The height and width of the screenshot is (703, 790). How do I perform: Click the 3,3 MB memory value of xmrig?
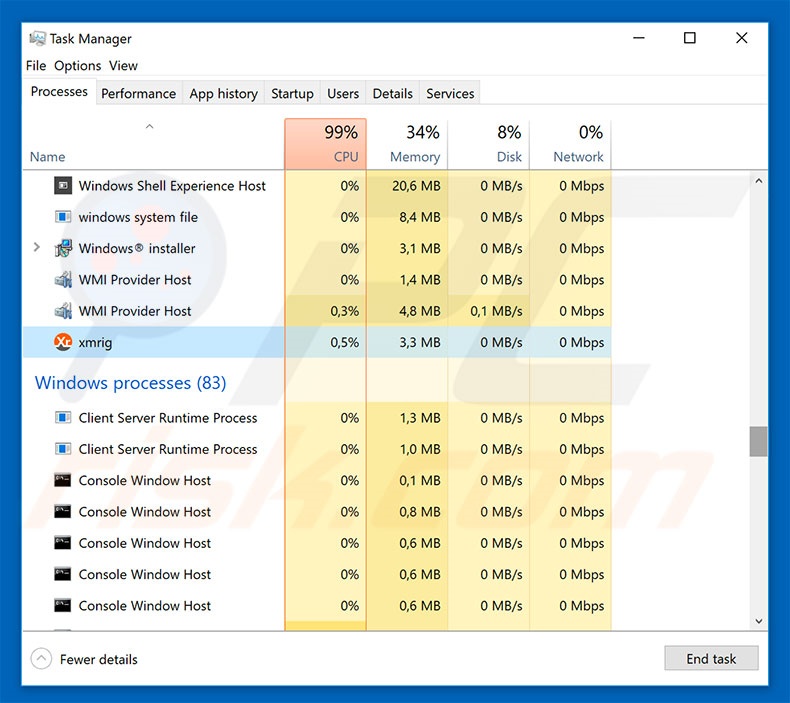pyautogui.click(x=420, y=343)
